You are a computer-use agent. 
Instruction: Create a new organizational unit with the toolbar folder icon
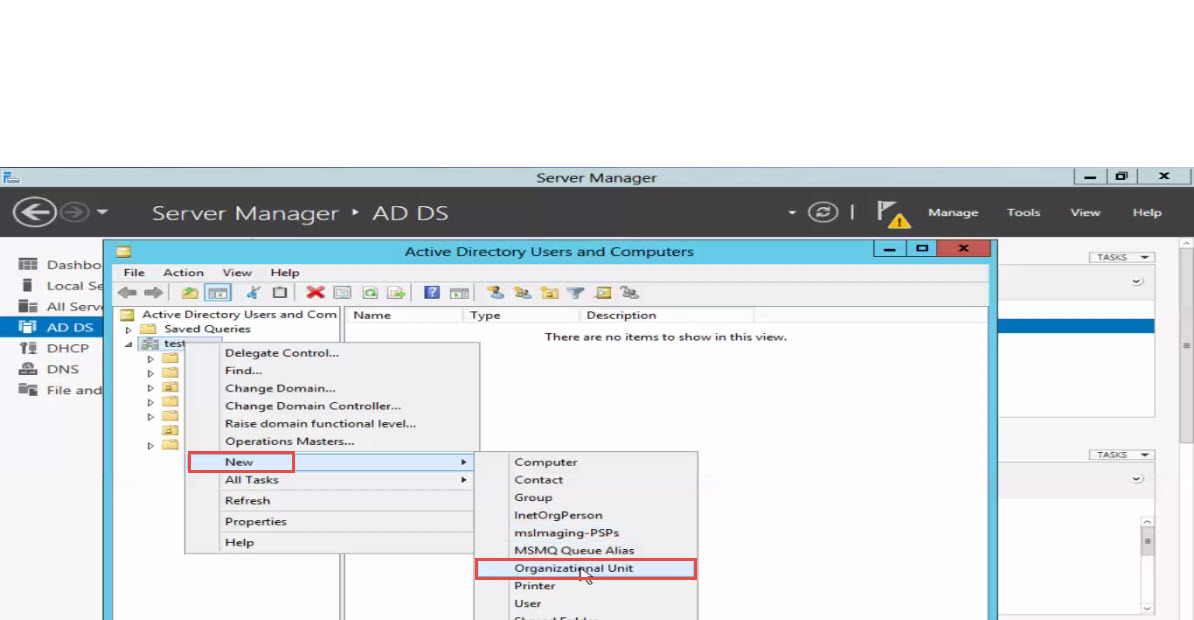click(x=549, y=292)
